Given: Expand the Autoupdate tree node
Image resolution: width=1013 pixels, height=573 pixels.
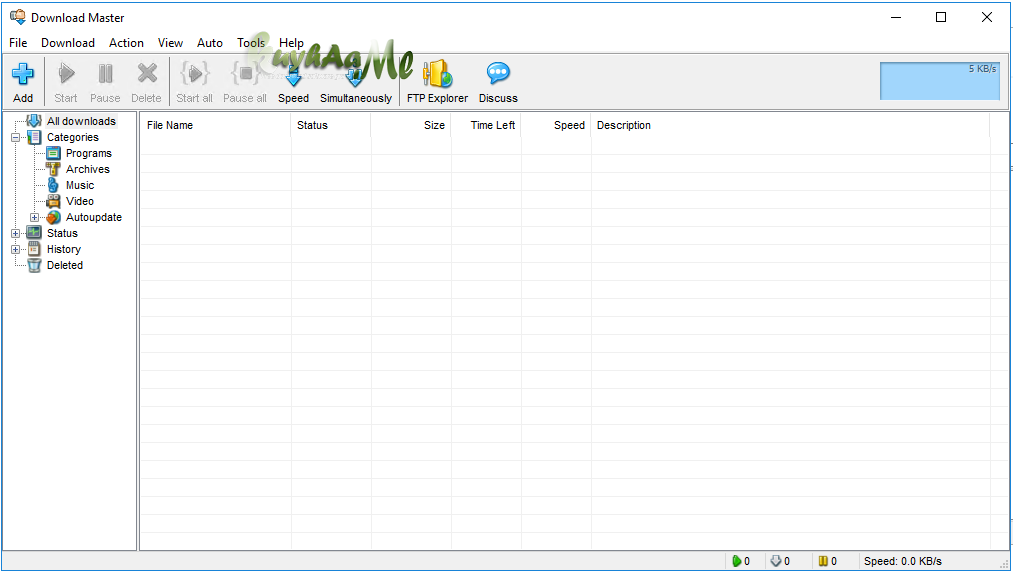Looking at the screenshot, I should pos(34,217).
